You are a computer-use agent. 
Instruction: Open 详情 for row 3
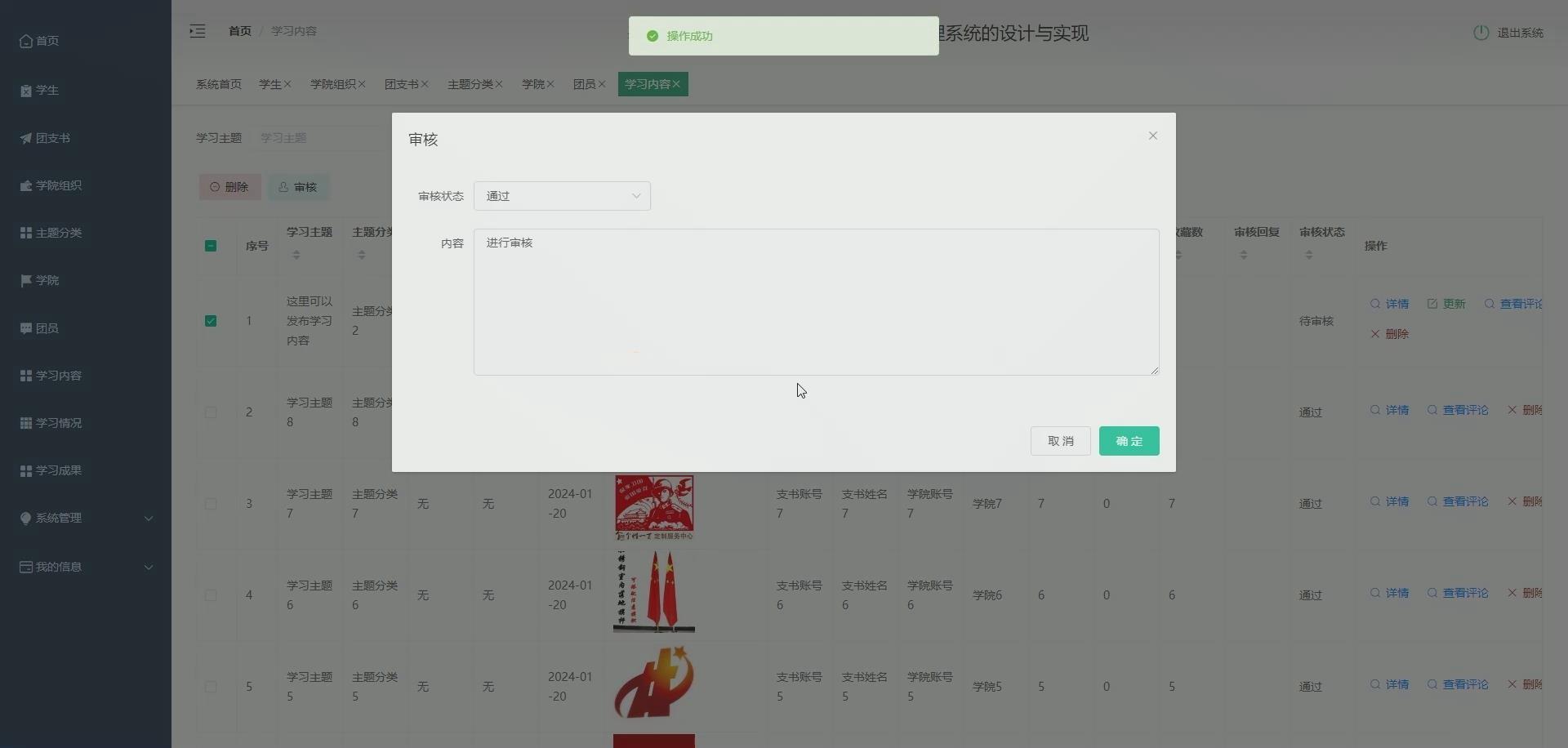(x=1390, y=501)
